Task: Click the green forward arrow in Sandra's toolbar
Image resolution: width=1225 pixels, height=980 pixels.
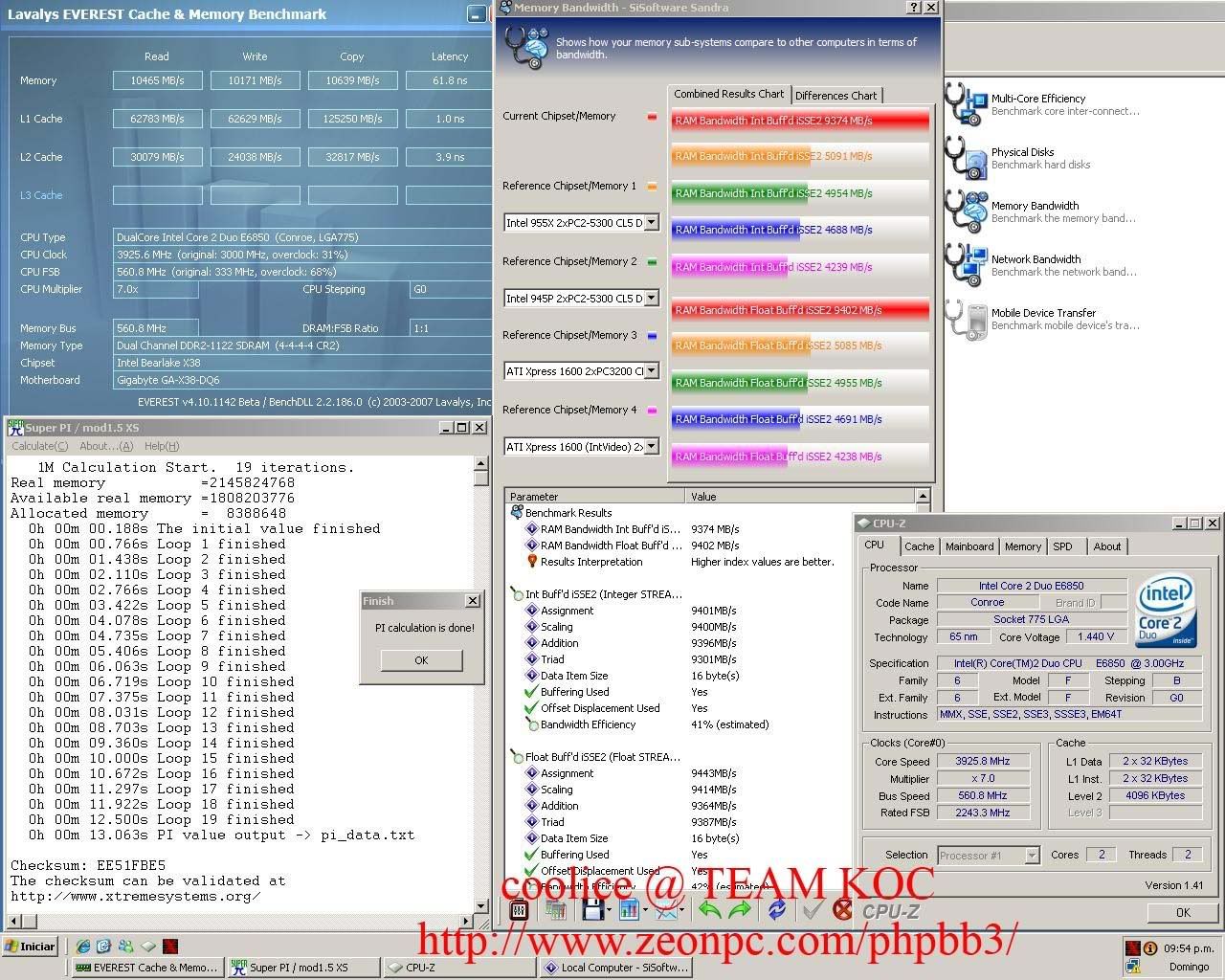Action: pyautogui.click(x=740, y=909)
